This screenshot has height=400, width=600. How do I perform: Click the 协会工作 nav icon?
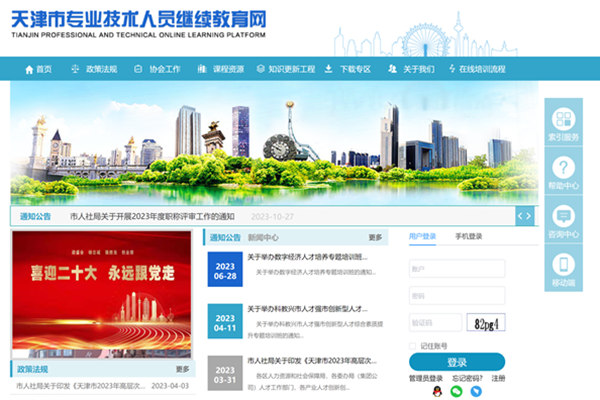(x=138, y=69)
